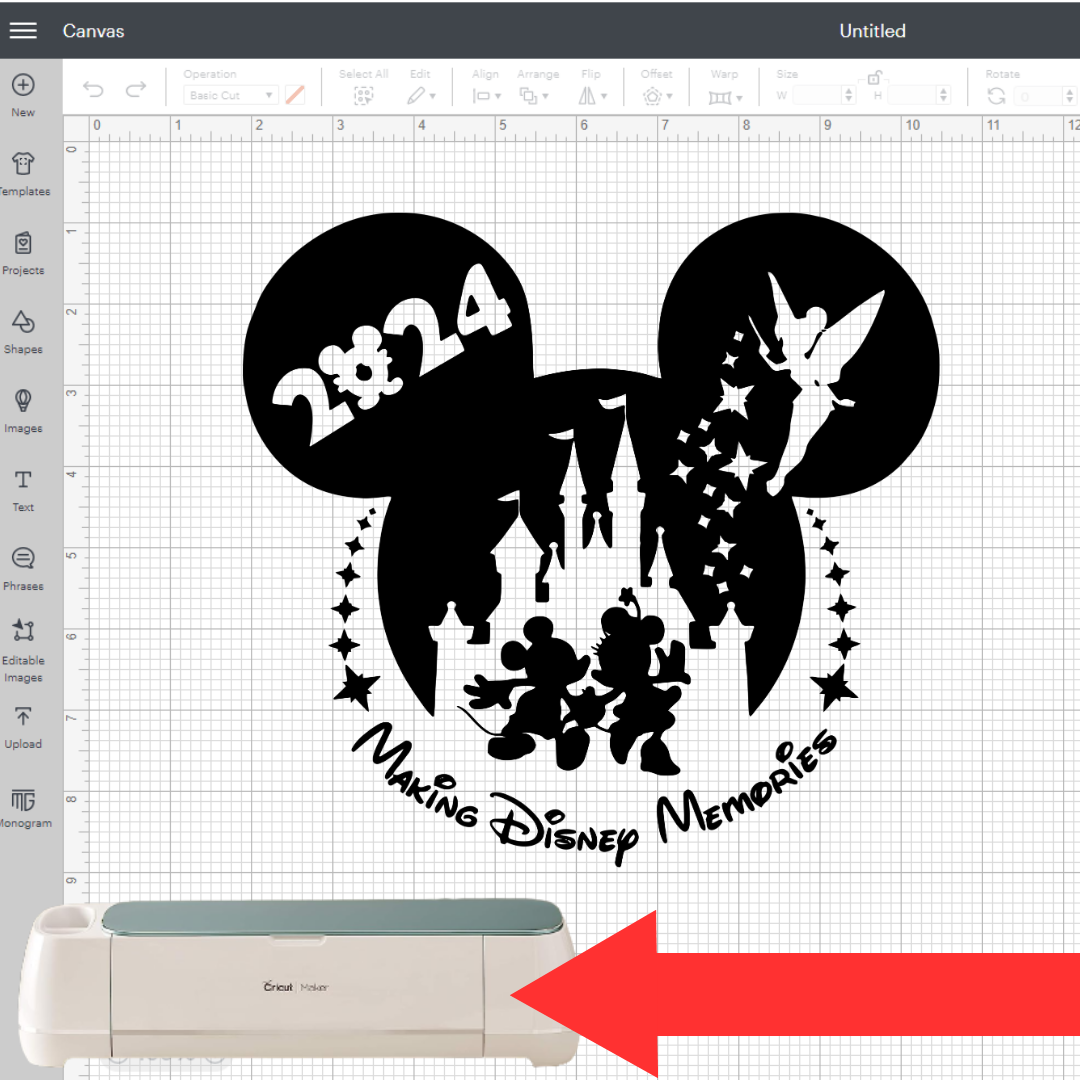Open the hamburger main menu
Image resolution: width=1080 pixels, height=1080 pixels.
[23, 30]
